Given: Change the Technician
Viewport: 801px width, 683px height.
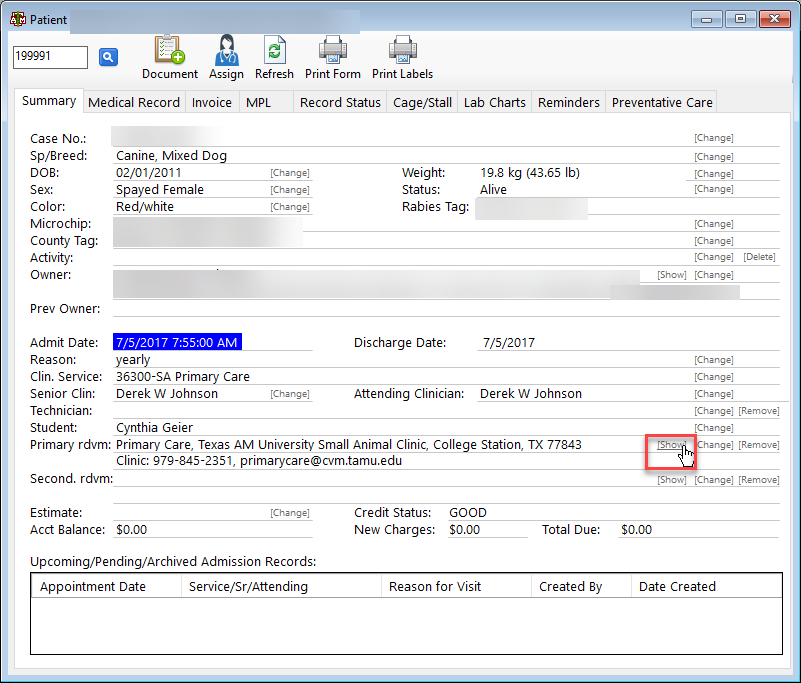Looking at the screenshot, I should point(714,411).
